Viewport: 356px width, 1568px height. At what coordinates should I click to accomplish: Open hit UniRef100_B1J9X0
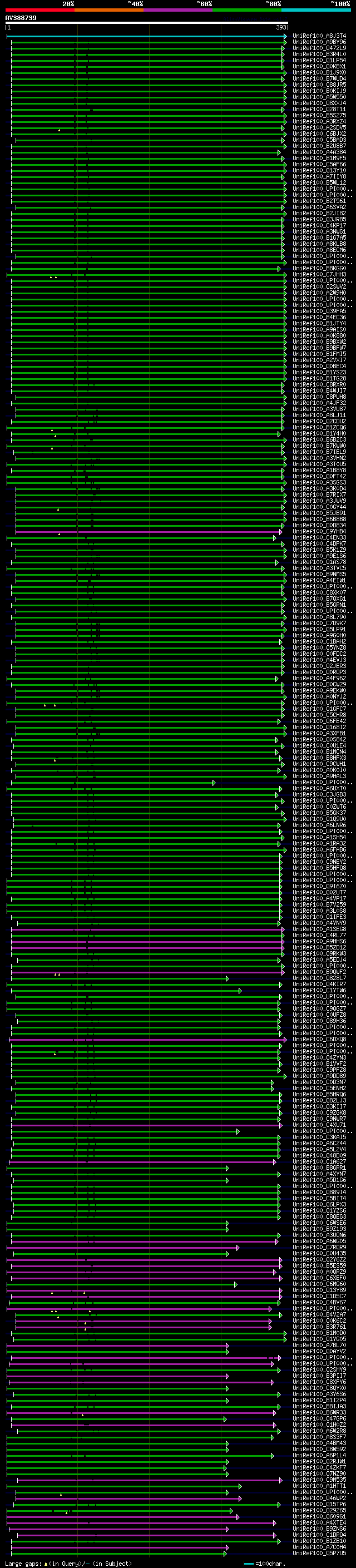point(319,72)
